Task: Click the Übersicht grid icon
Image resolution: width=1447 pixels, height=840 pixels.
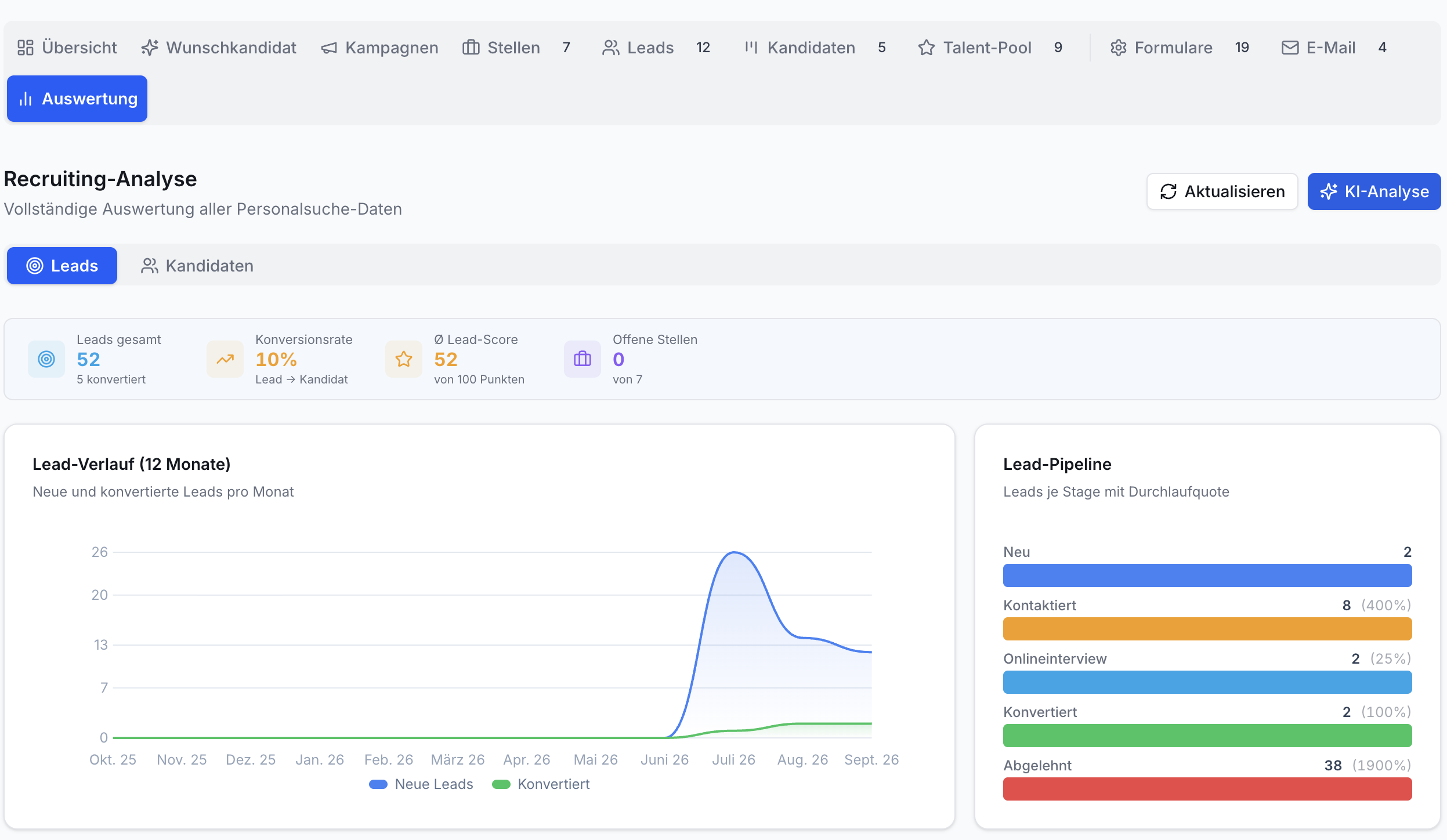Action: (x=26, y=48)
